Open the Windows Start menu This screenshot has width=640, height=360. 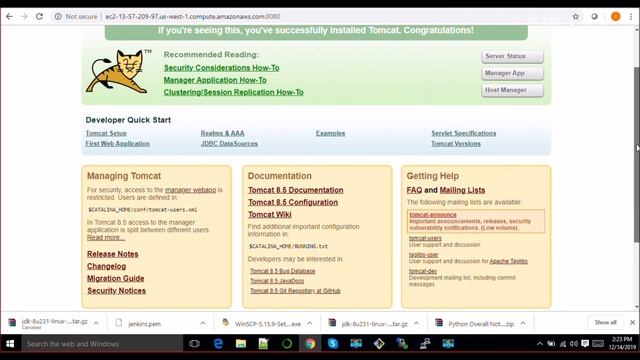click(x=10, y=344)
